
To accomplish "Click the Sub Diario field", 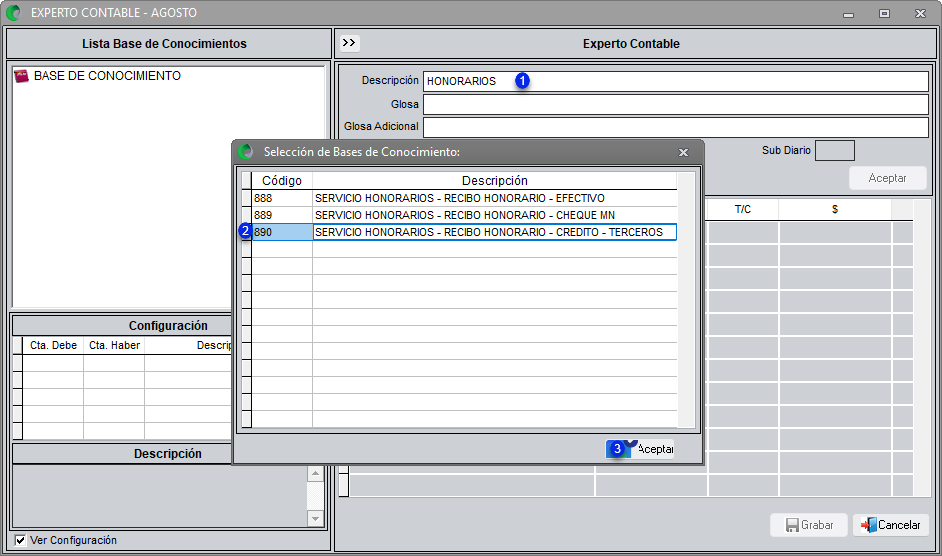I will tap(834, 150).
